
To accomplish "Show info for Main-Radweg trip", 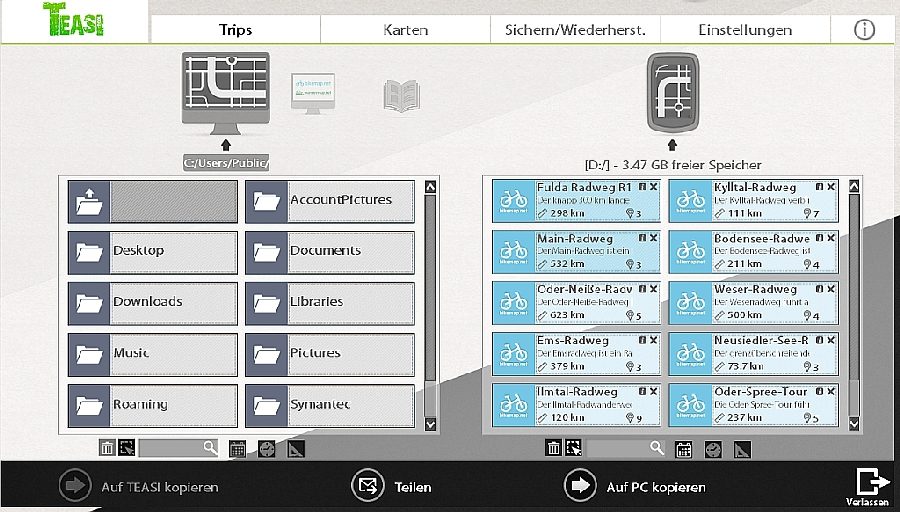I will tap(642, 238).
